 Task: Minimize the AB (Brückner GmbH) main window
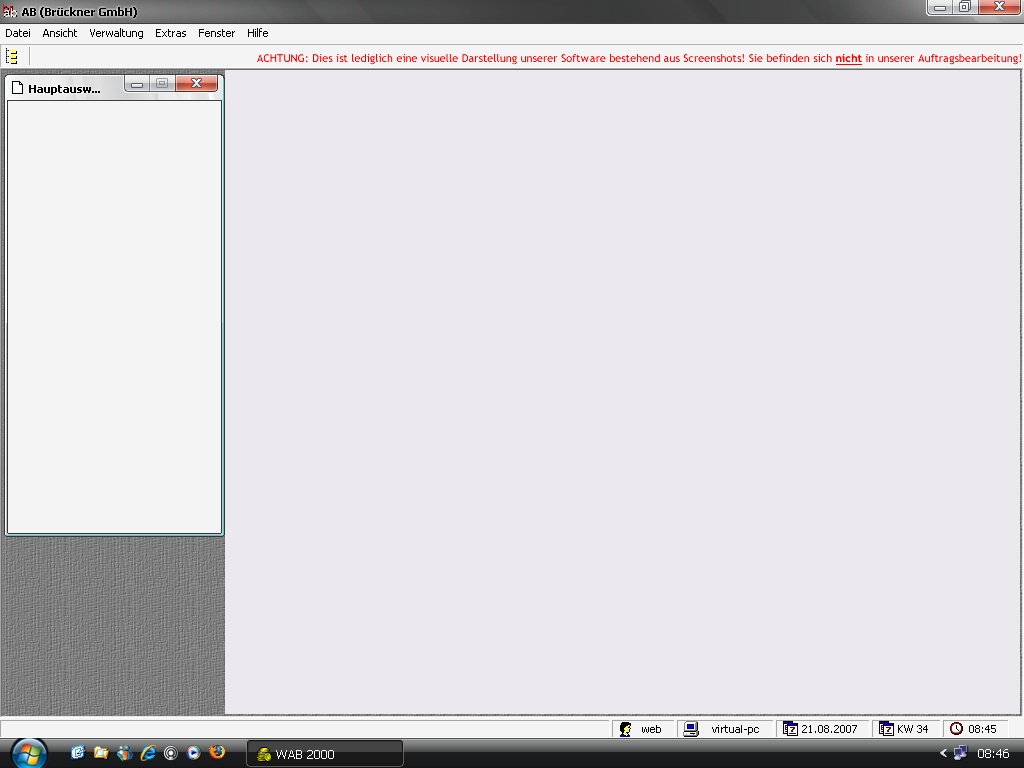[x=940, y=7]
